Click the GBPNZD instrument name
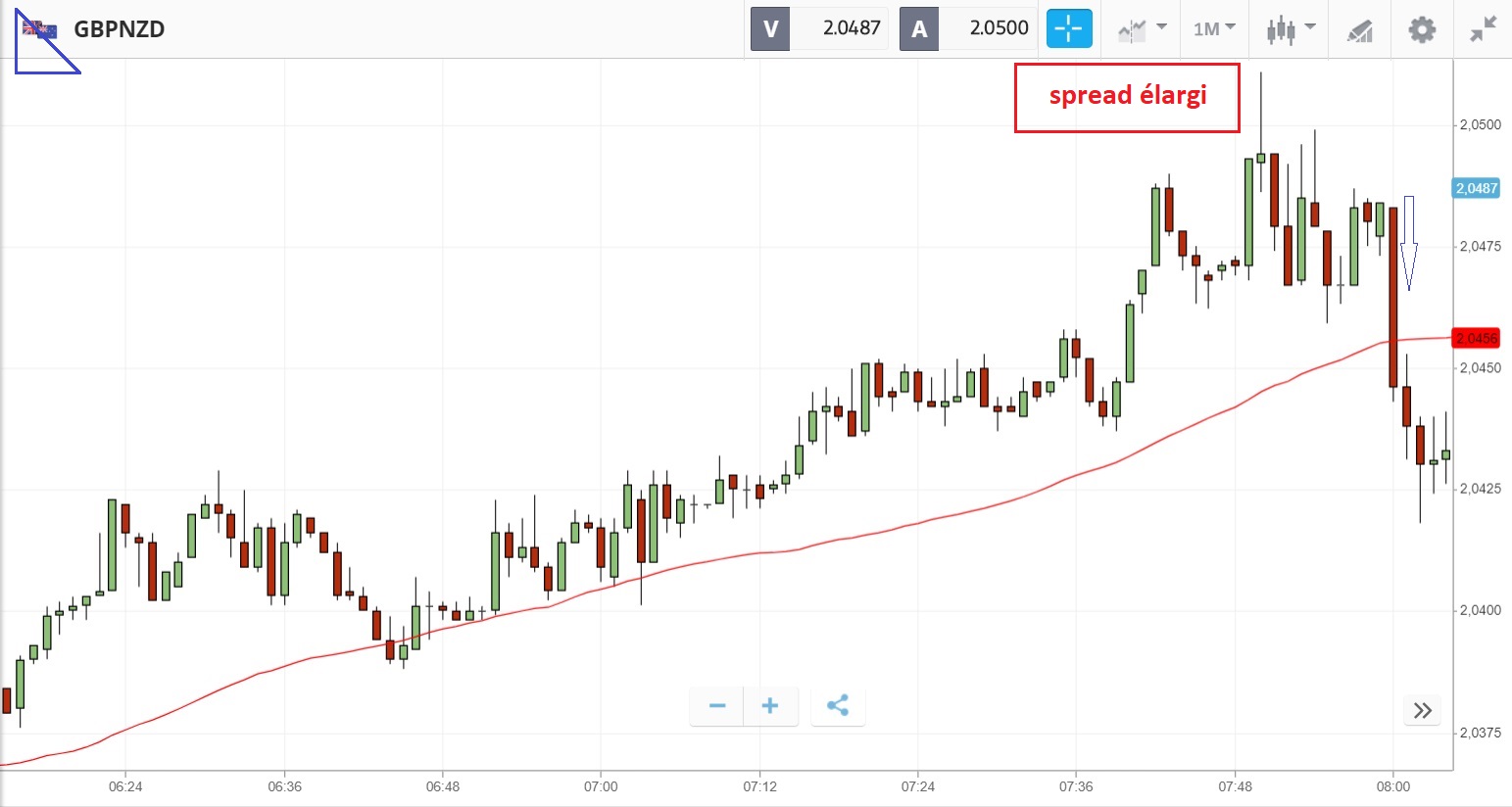 (120, 29)
